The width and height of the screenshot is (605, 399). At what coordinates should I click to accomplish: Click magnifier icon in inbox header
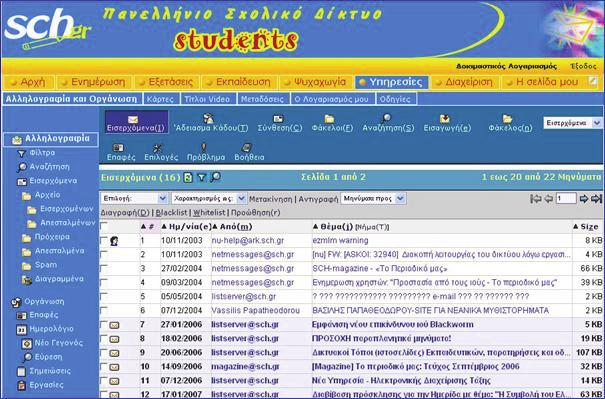215,177
